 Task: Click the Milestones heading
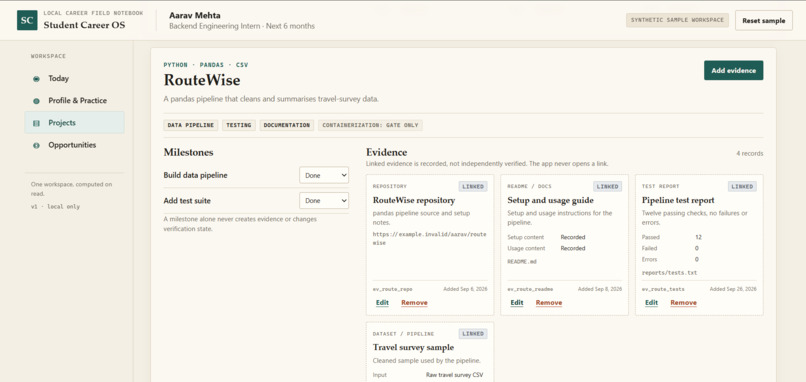[x=188, y=152]
